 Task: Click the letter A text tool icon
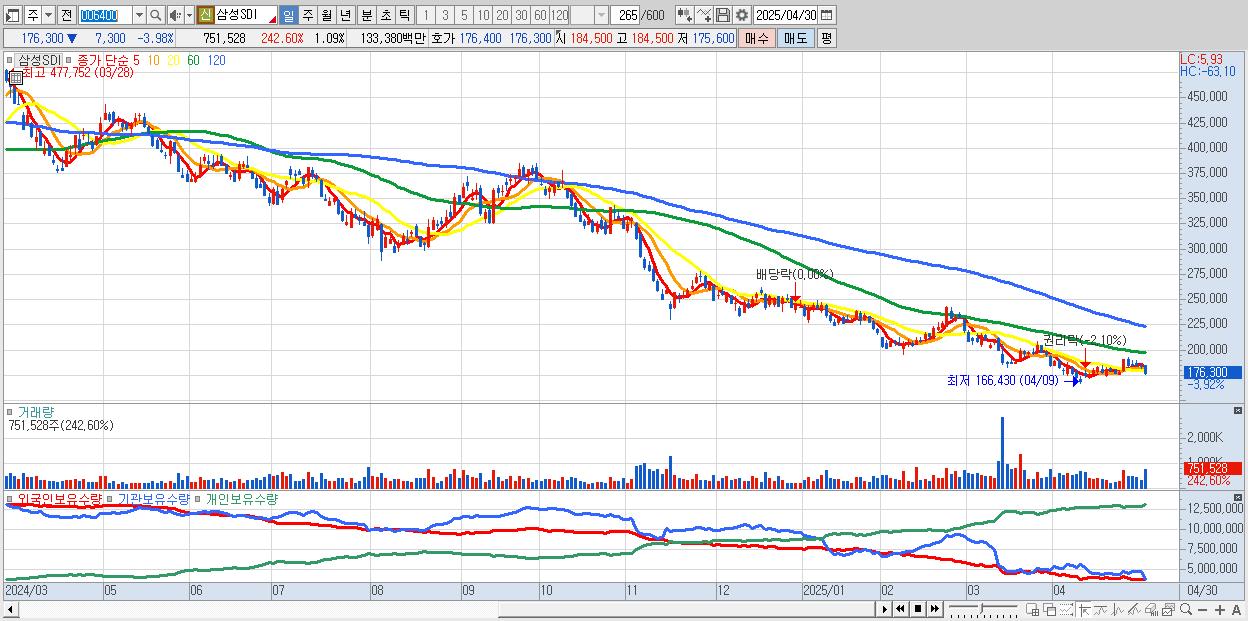(x=1236, y=609)
